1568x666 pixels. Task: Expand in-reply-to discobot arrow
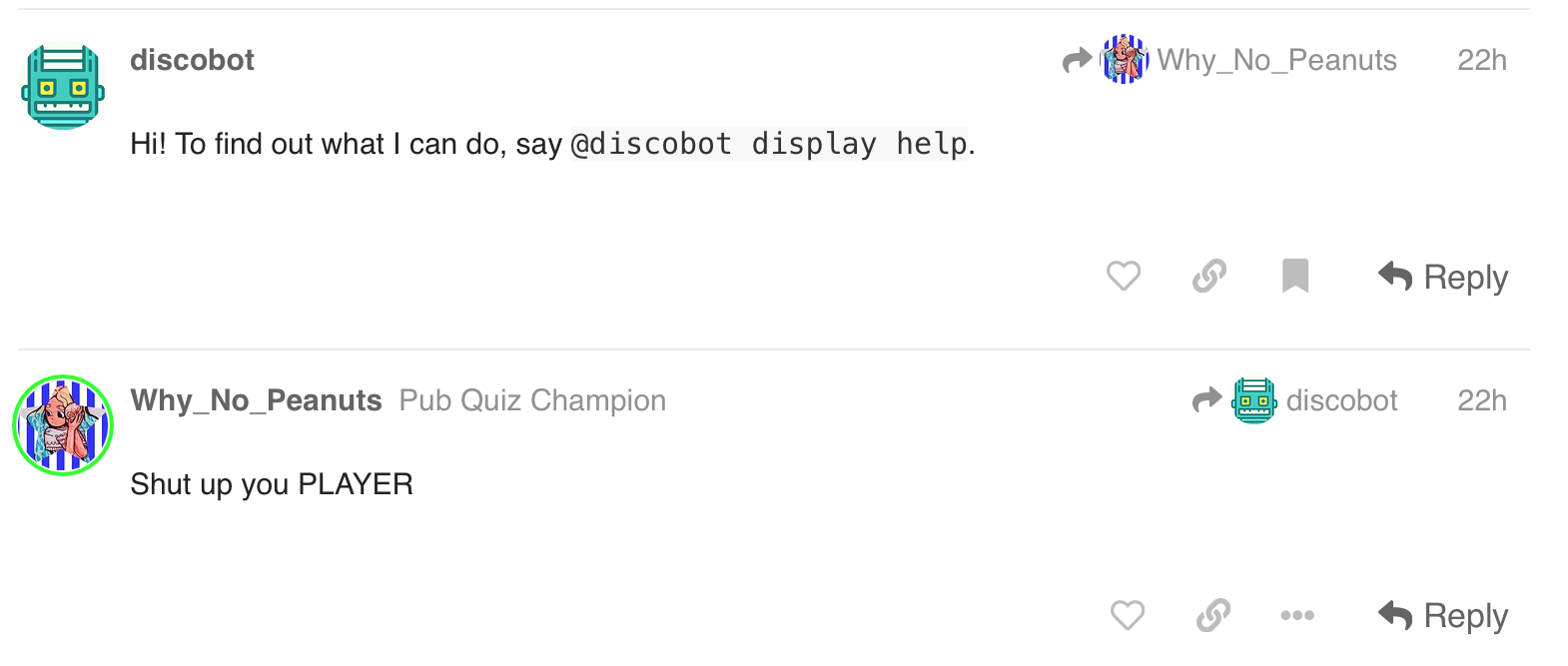point(1207,400)
